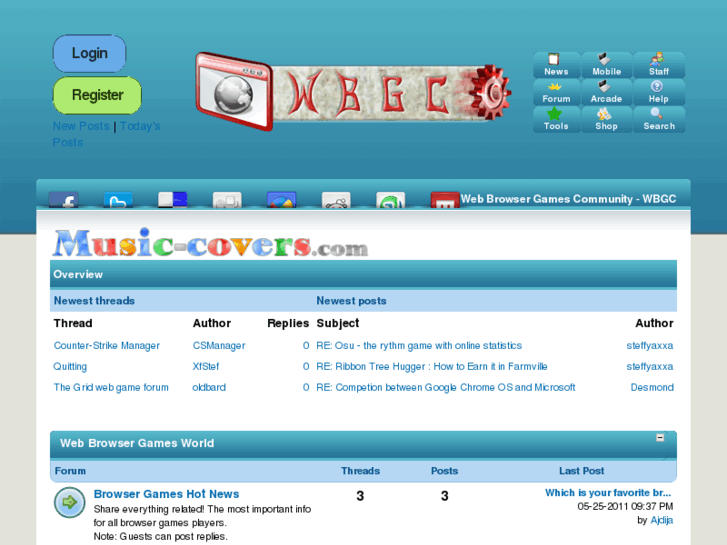The height and width of the screenshot is (545, 727).
Task: Open the Facebook share icon
Action: click(x=64, y=200)
